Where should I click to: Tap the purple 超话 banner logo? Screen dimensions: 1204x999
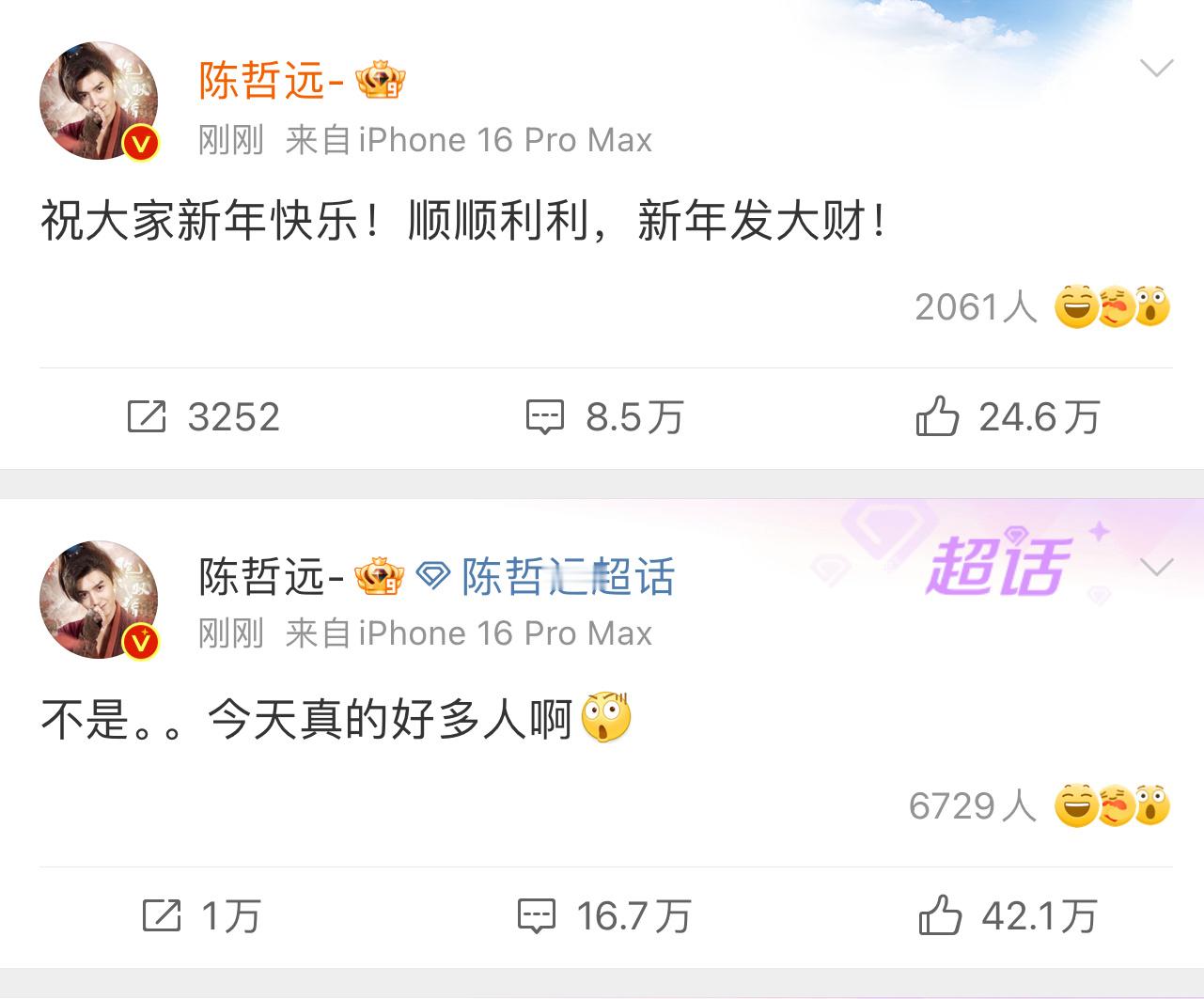[999, 566]
